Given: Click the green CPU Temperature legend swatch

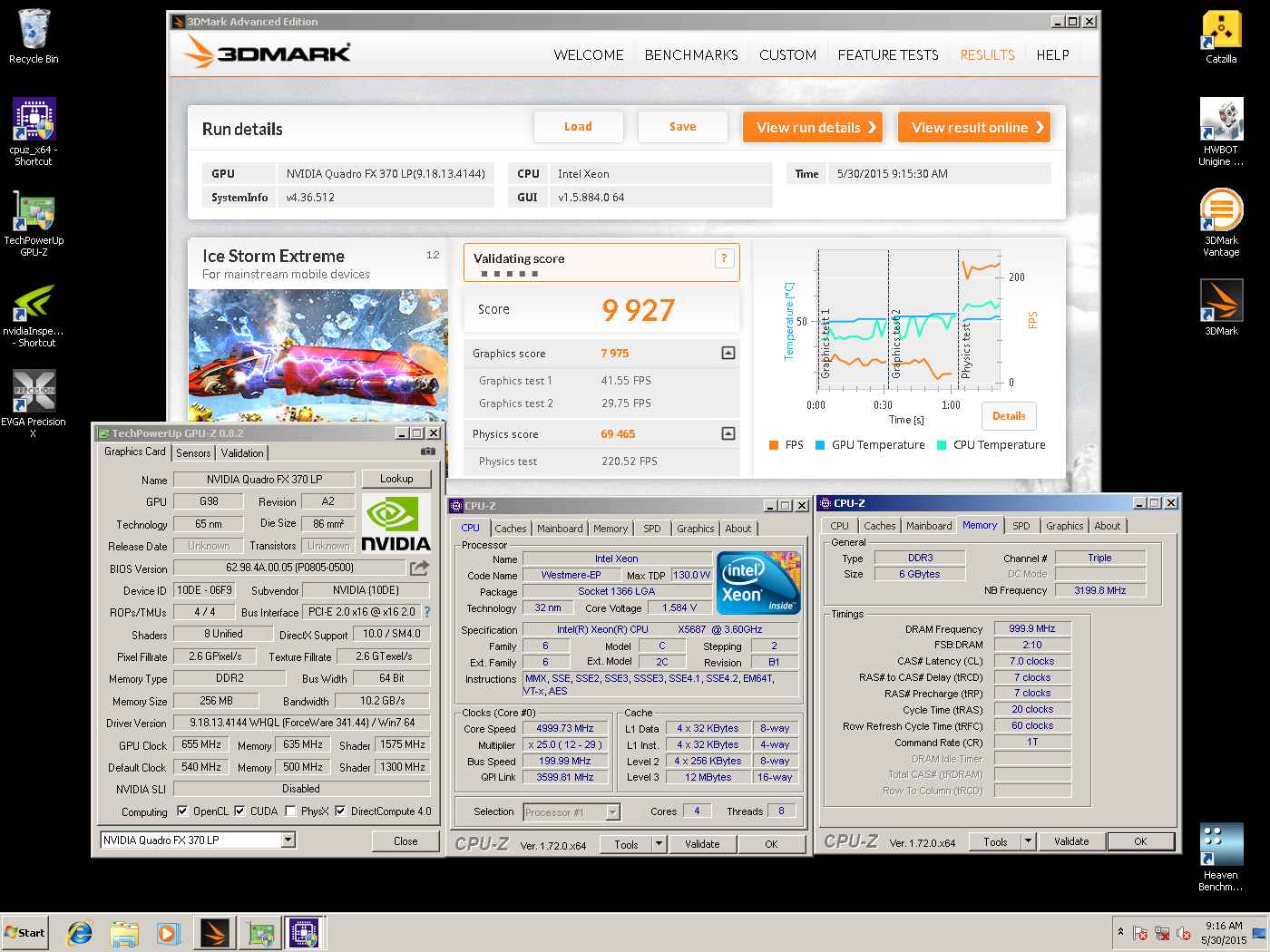Looking at the screenshot, I should click(x=942, y=445).
